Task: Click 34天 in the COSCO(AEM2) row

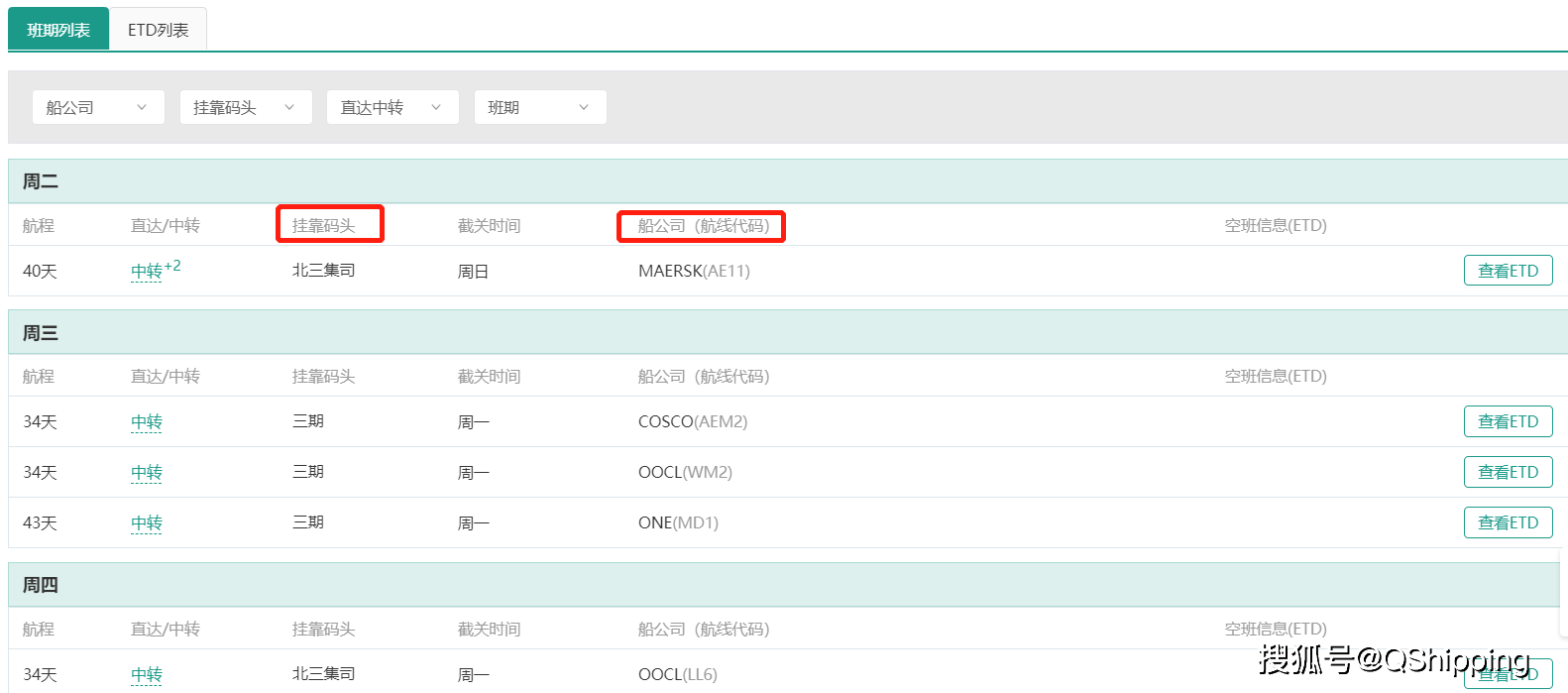Action: pos(40,421)
